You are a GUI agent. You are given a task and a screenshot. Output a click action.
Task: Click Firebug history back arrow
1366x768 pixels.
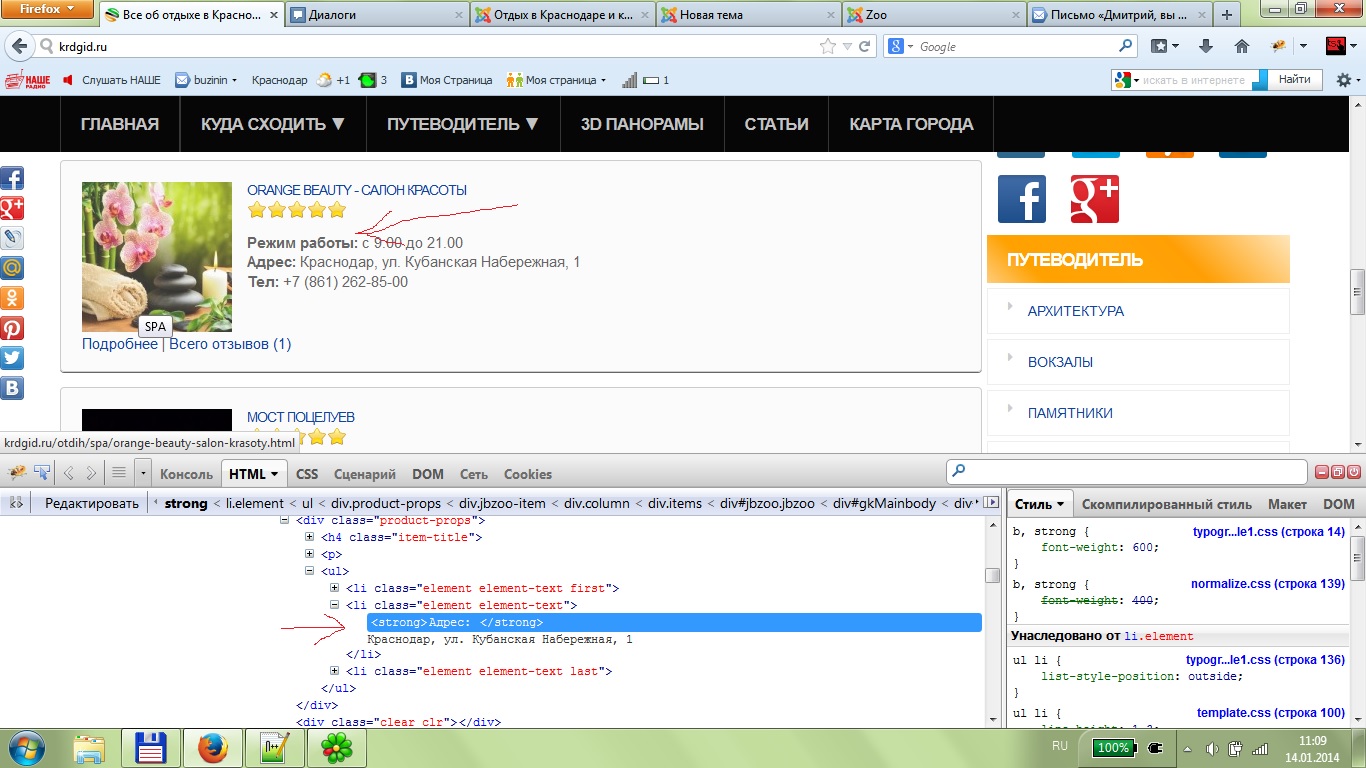point(69,473)
